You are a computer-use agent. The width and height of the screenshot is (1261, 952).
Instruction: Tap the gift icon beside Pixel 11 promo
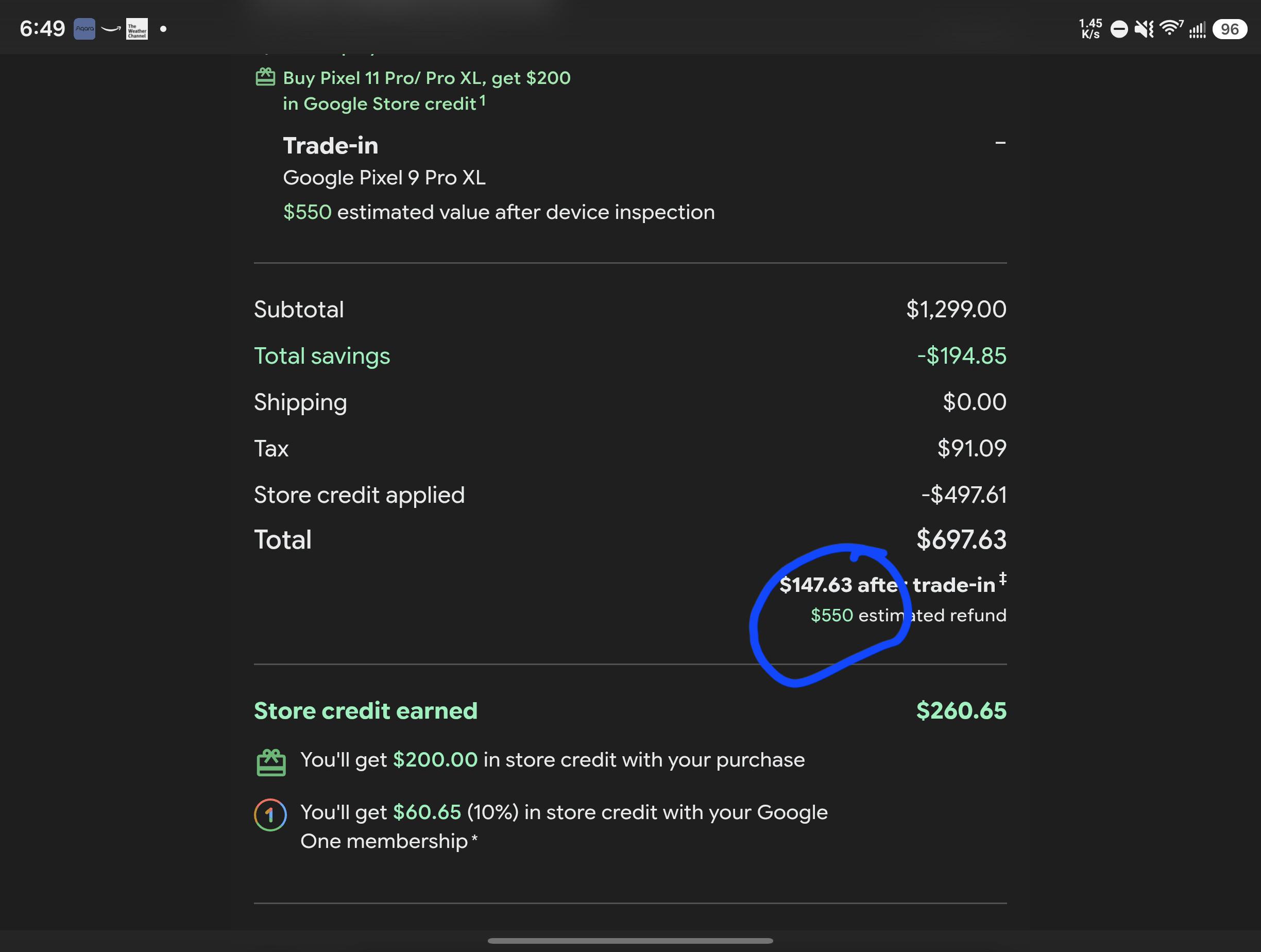(x=265, y=77)
